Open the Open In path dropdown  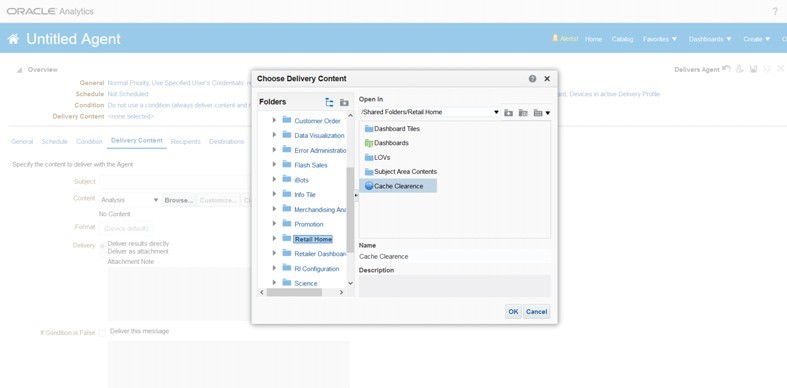coord(496,112)
